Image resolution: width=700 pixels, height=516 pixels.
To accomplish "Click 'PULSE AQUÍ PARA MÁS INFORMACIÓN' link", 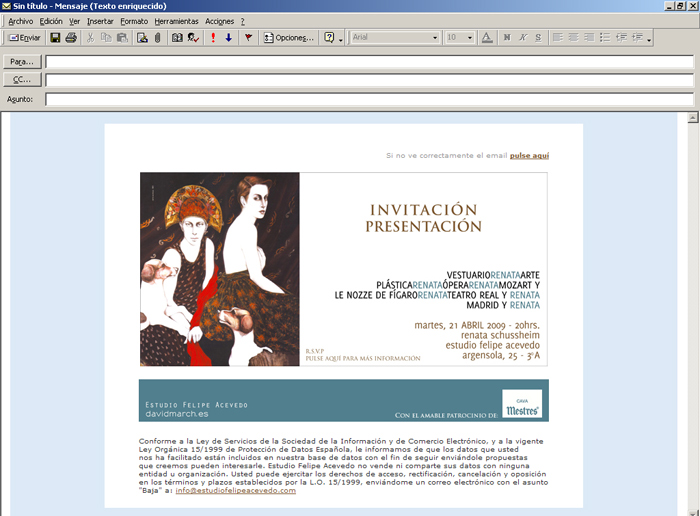I will tap(363, 358).
